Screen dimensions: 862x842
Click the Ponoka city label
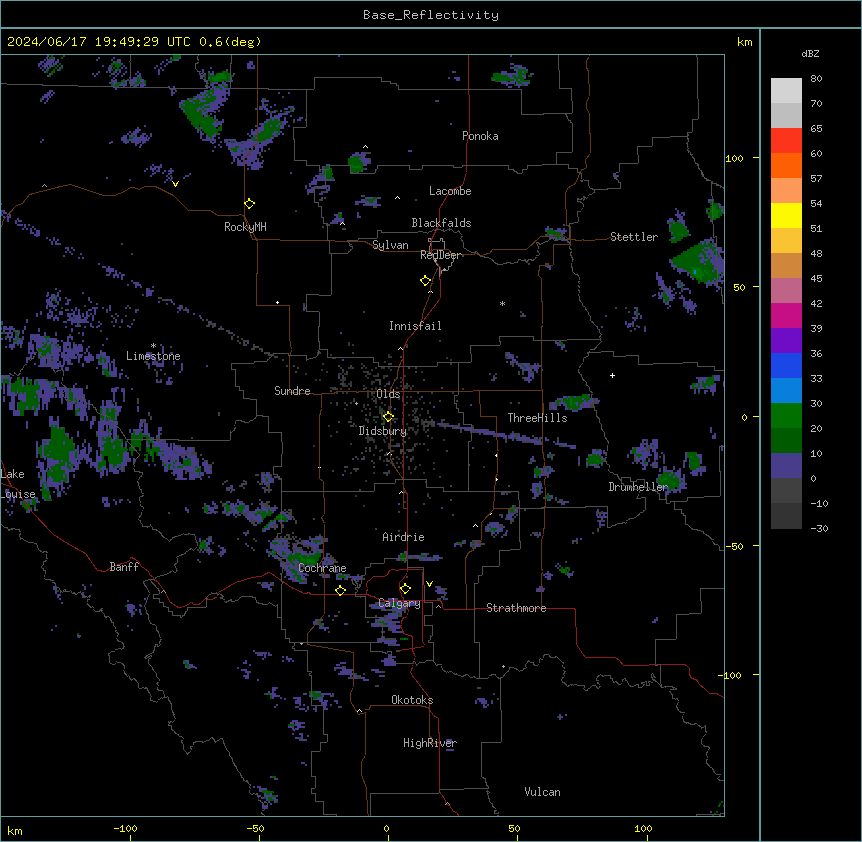click(x=480, y=136)
